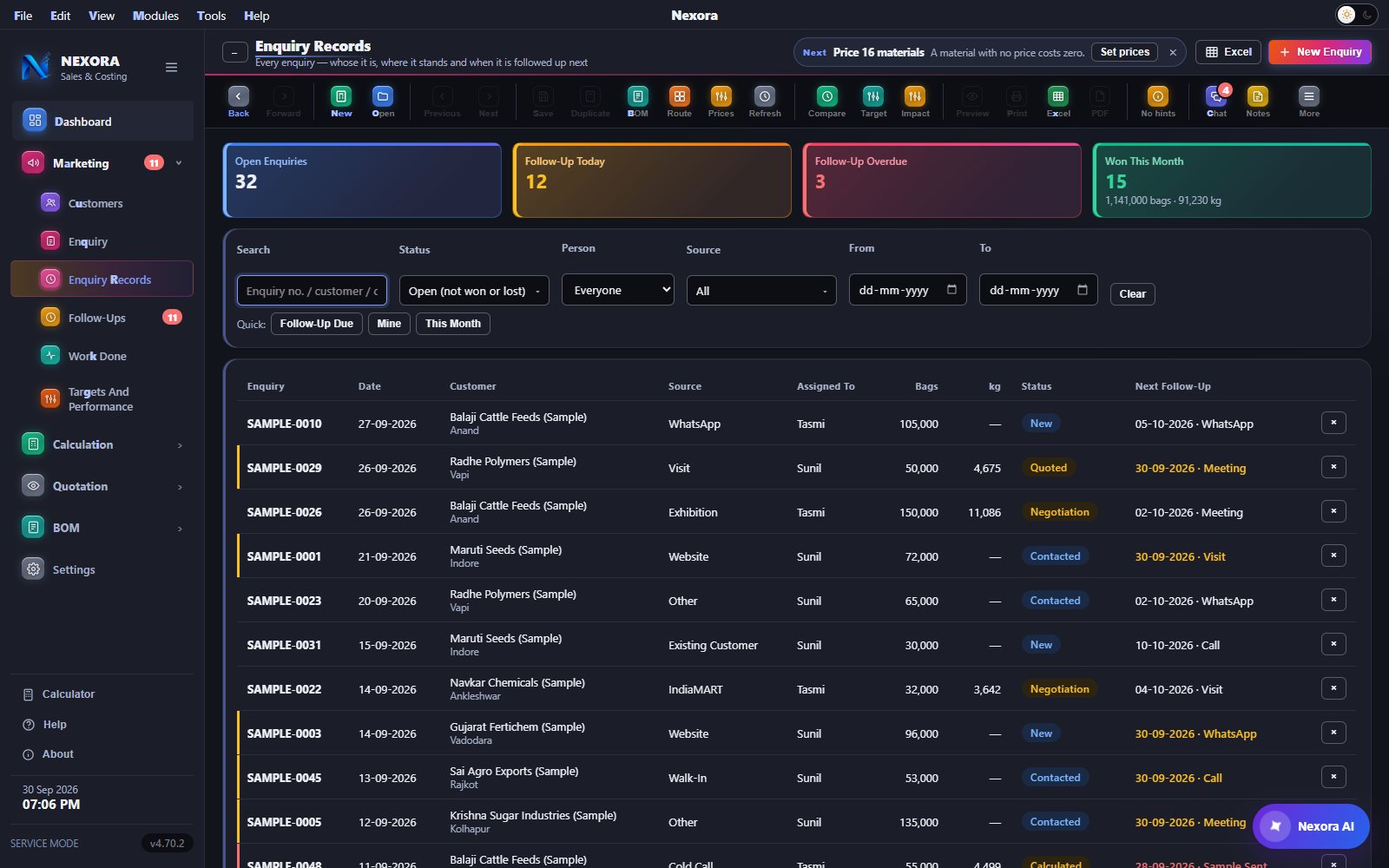This screenshot has width=1389, height=868.
Task: Open the File menu
Action: [23, 16]
